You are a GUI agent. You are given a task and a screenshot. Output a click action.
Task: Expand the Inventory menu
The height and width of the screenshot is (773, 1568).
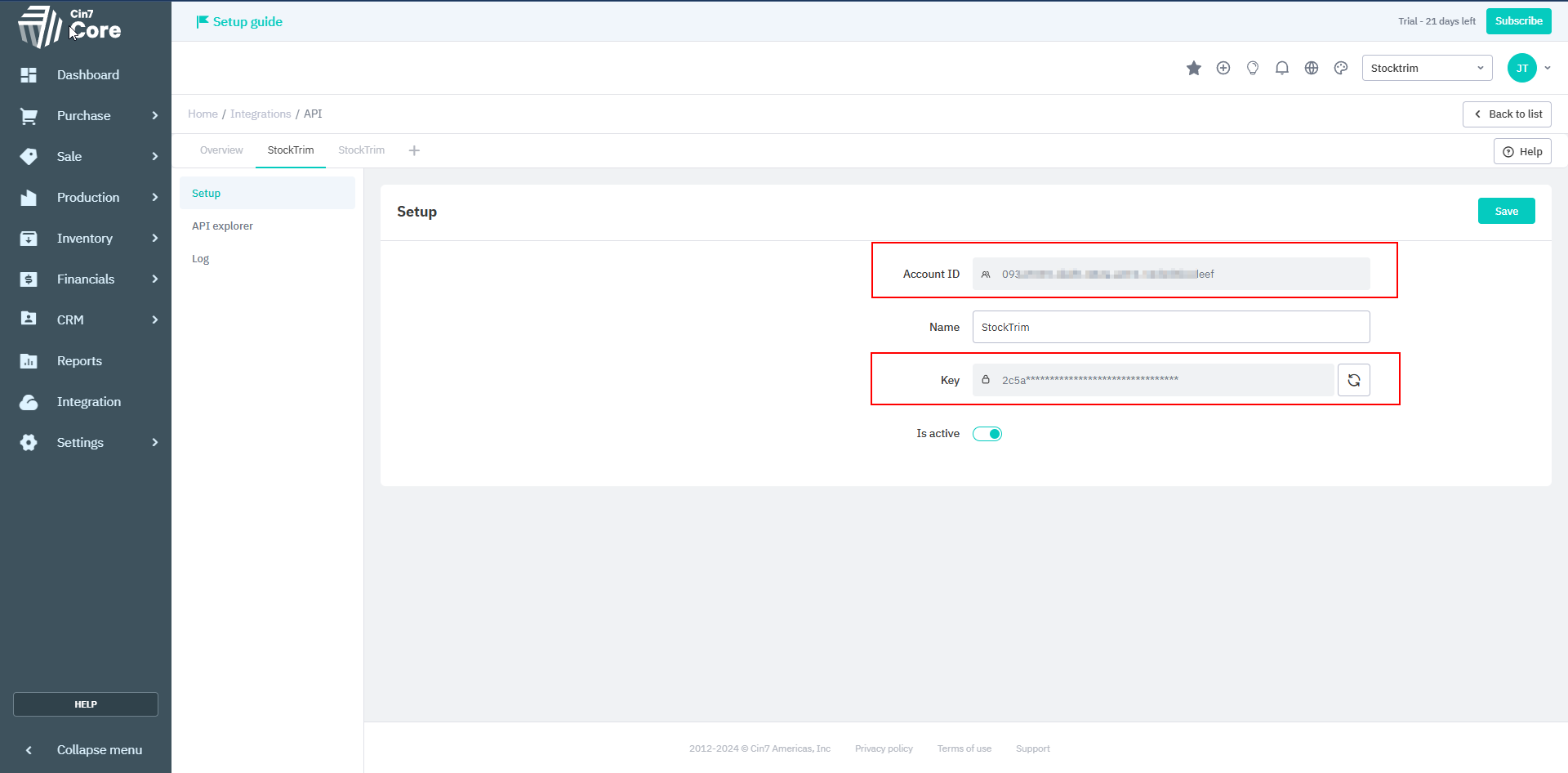click(x=86, y=239)
